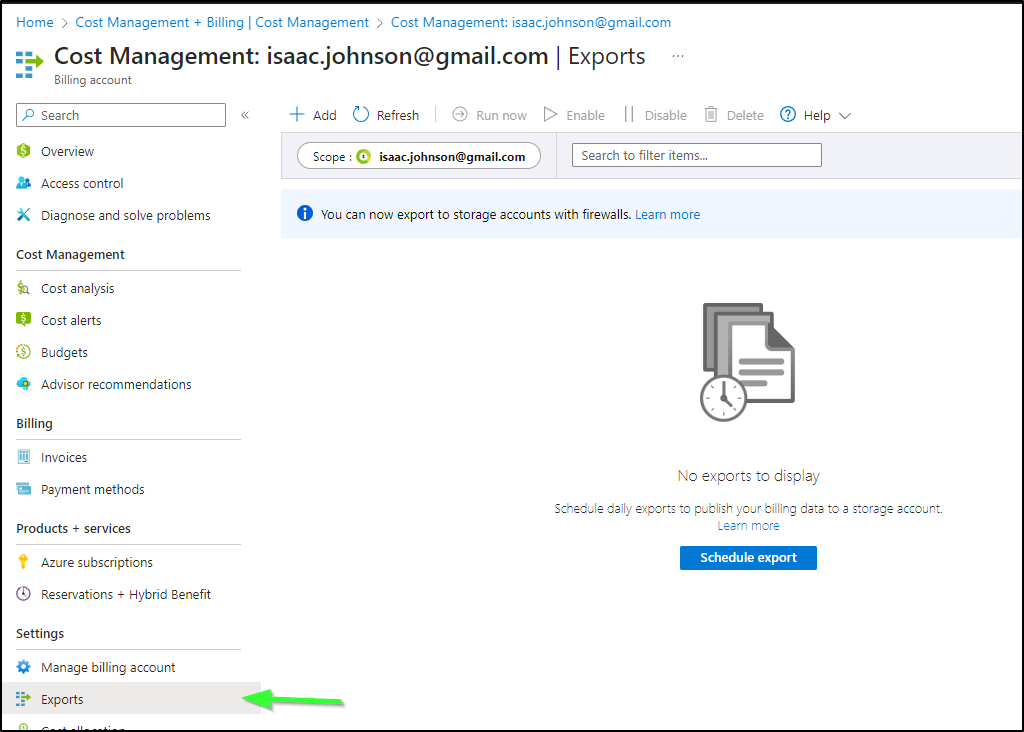Click the Search to filter items field
This screenshot has width=1024, height=732.
[697, 155]
